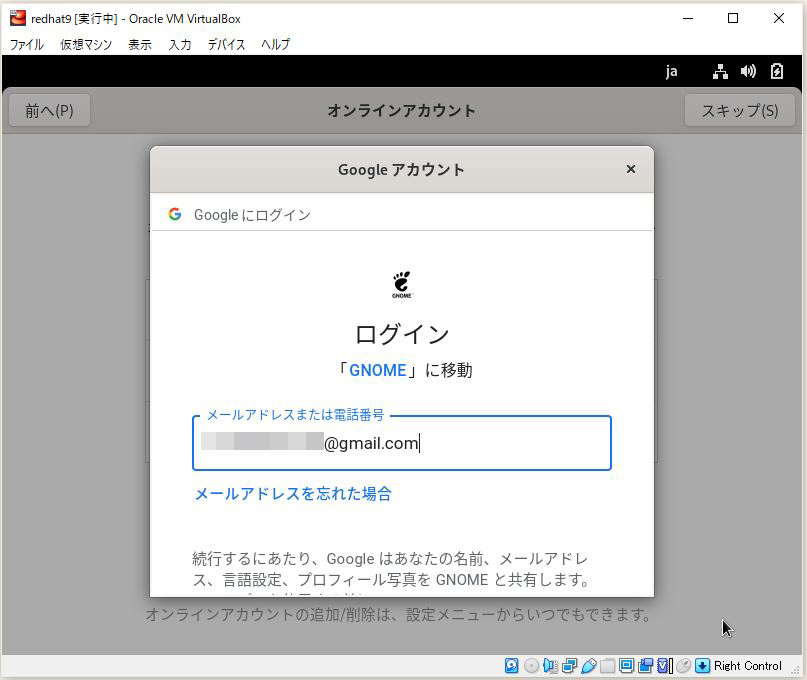Minimize the VirtualBox window
This screenshot has height=680, width=807.
tap(688, 19)
